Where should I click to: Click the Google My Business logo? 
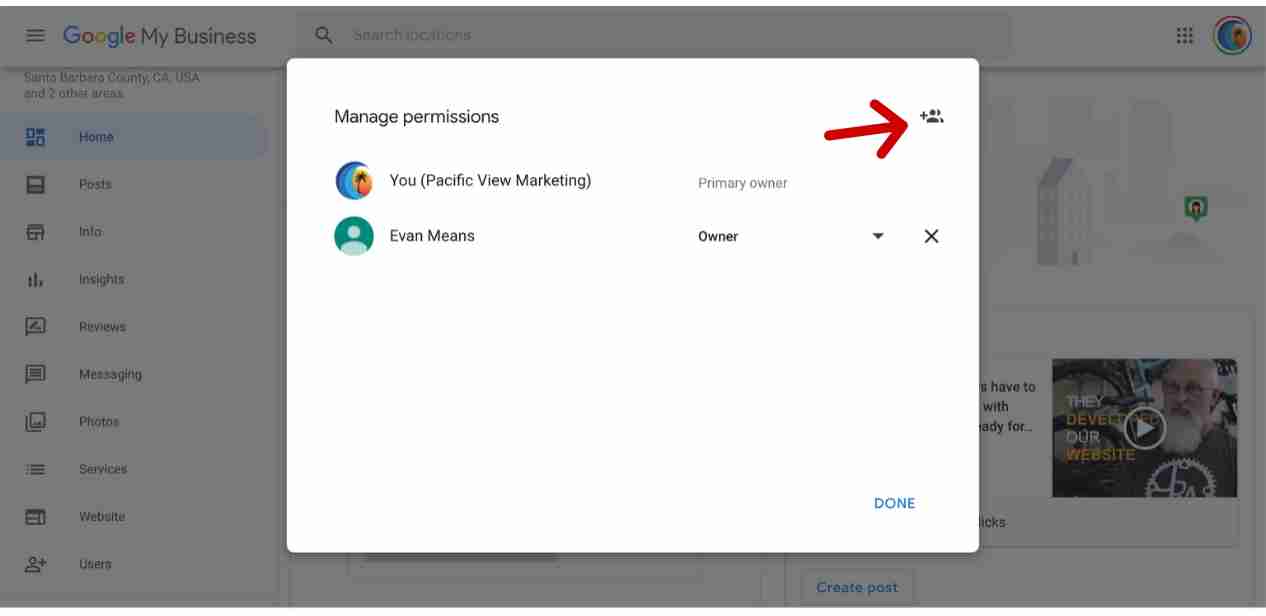[160, 36]
